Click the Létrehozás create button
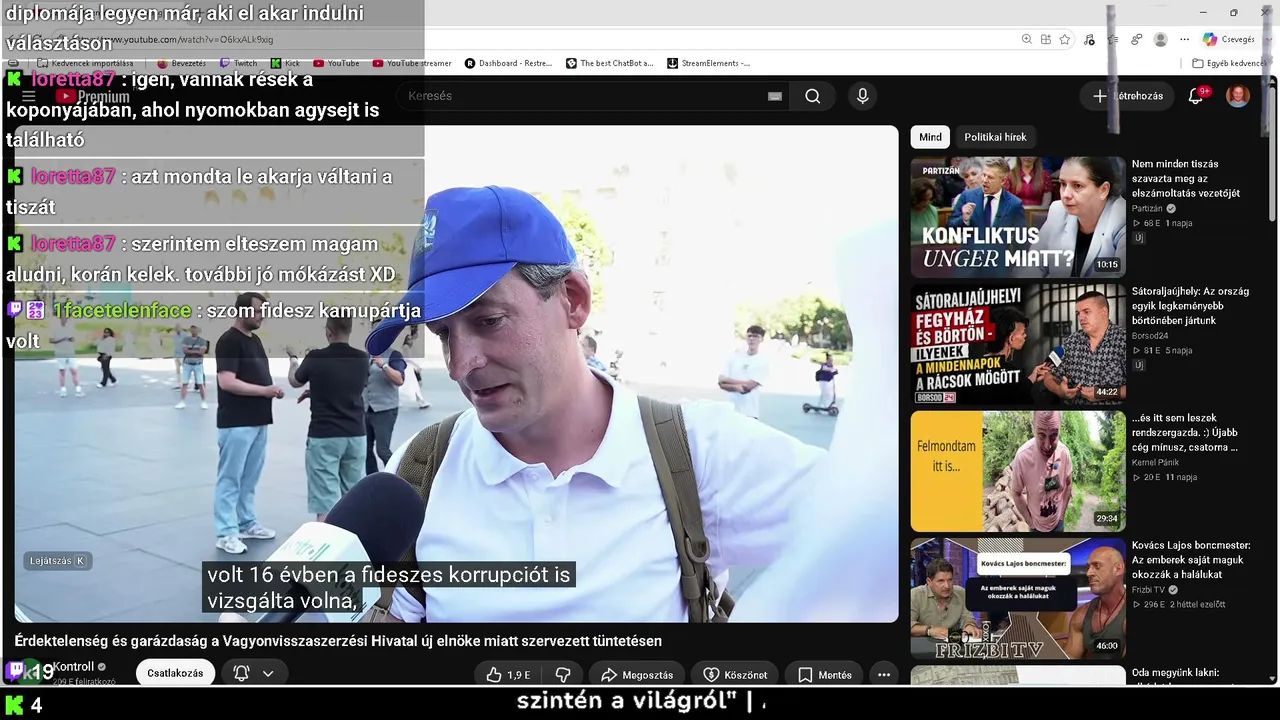The height and width of the screenshot is (720, 1280). pyautogui.click(x=1127, y=96)
